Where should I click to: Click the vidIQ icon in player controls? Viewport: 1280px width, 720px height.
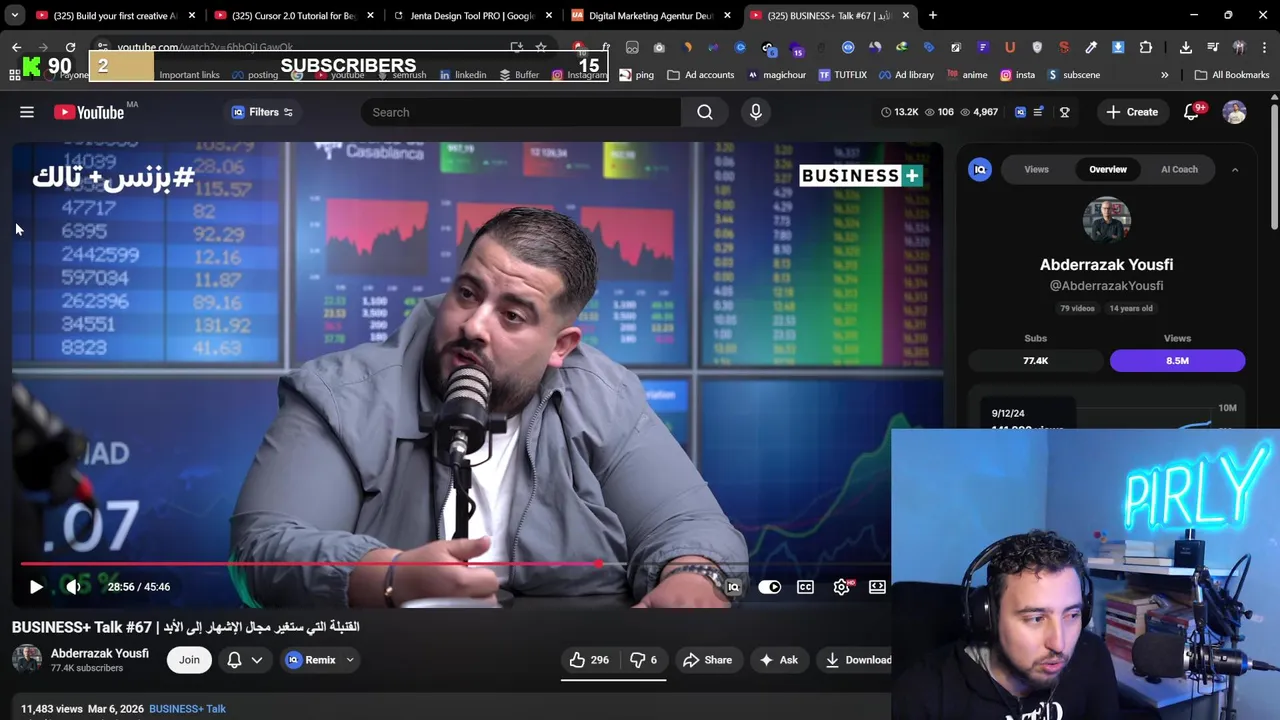pyautogui.click(x=733, y=587)
